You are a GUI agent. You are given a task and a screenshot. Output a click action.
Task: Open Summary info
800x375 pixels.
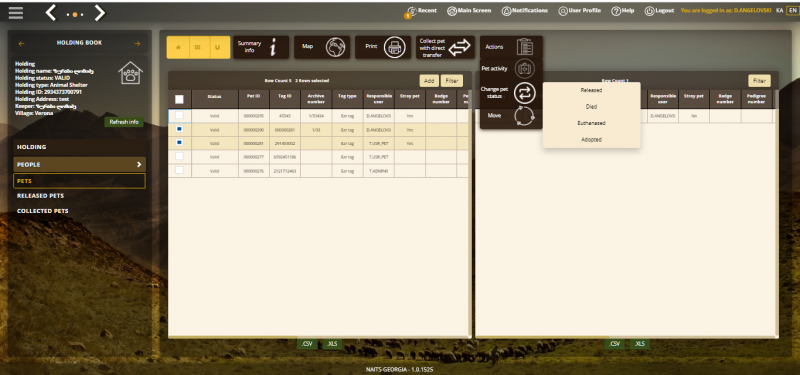pyautogui.click(x=261, y=47)
